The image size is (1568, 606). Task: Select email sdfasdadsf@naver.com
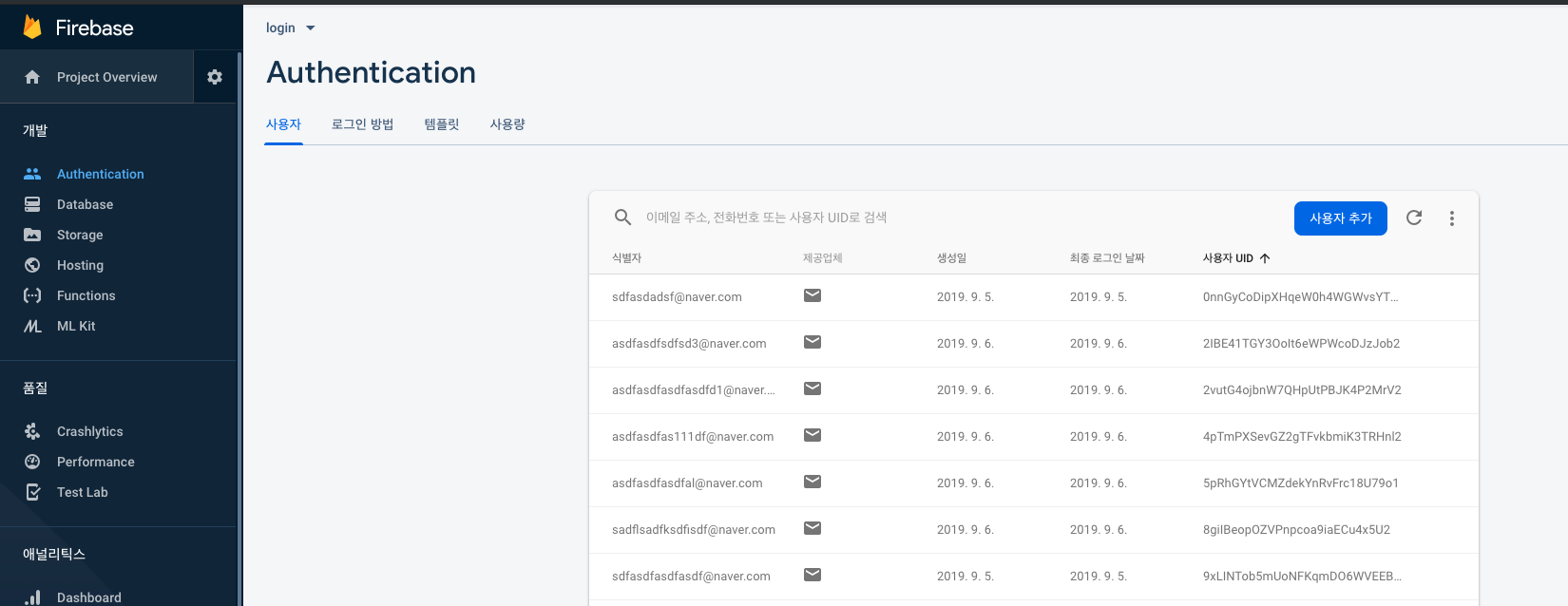[677, 297]
